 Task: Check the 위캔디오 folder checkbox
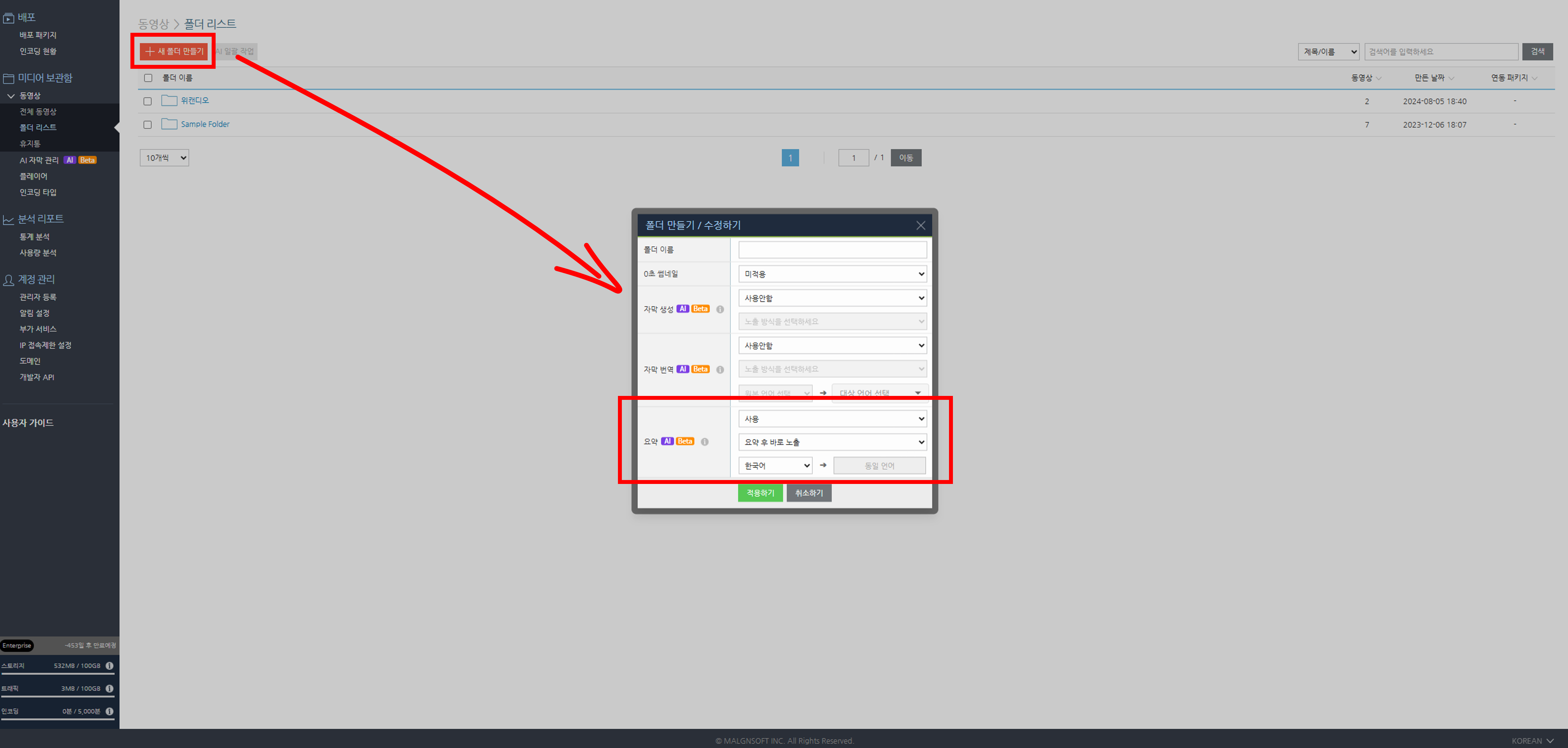coord(147,102)
